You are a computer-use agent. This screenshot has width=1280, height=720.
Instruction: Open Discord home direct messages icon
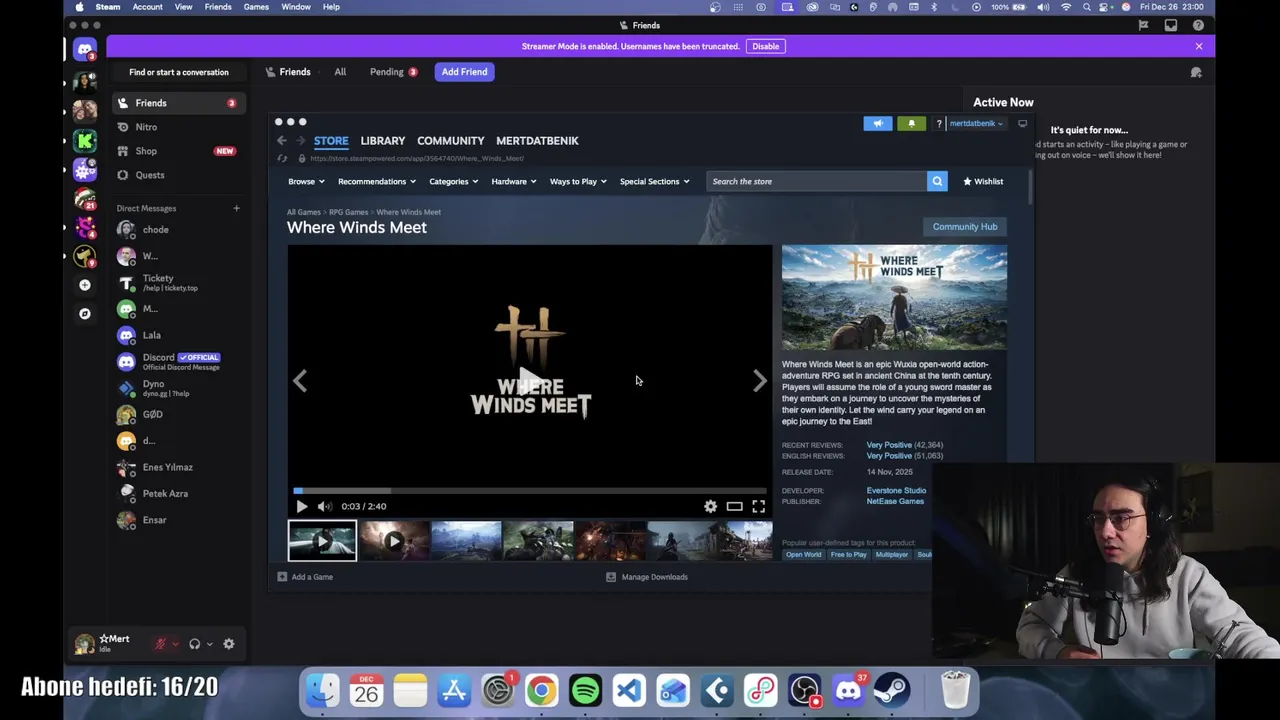click(85, 48)
